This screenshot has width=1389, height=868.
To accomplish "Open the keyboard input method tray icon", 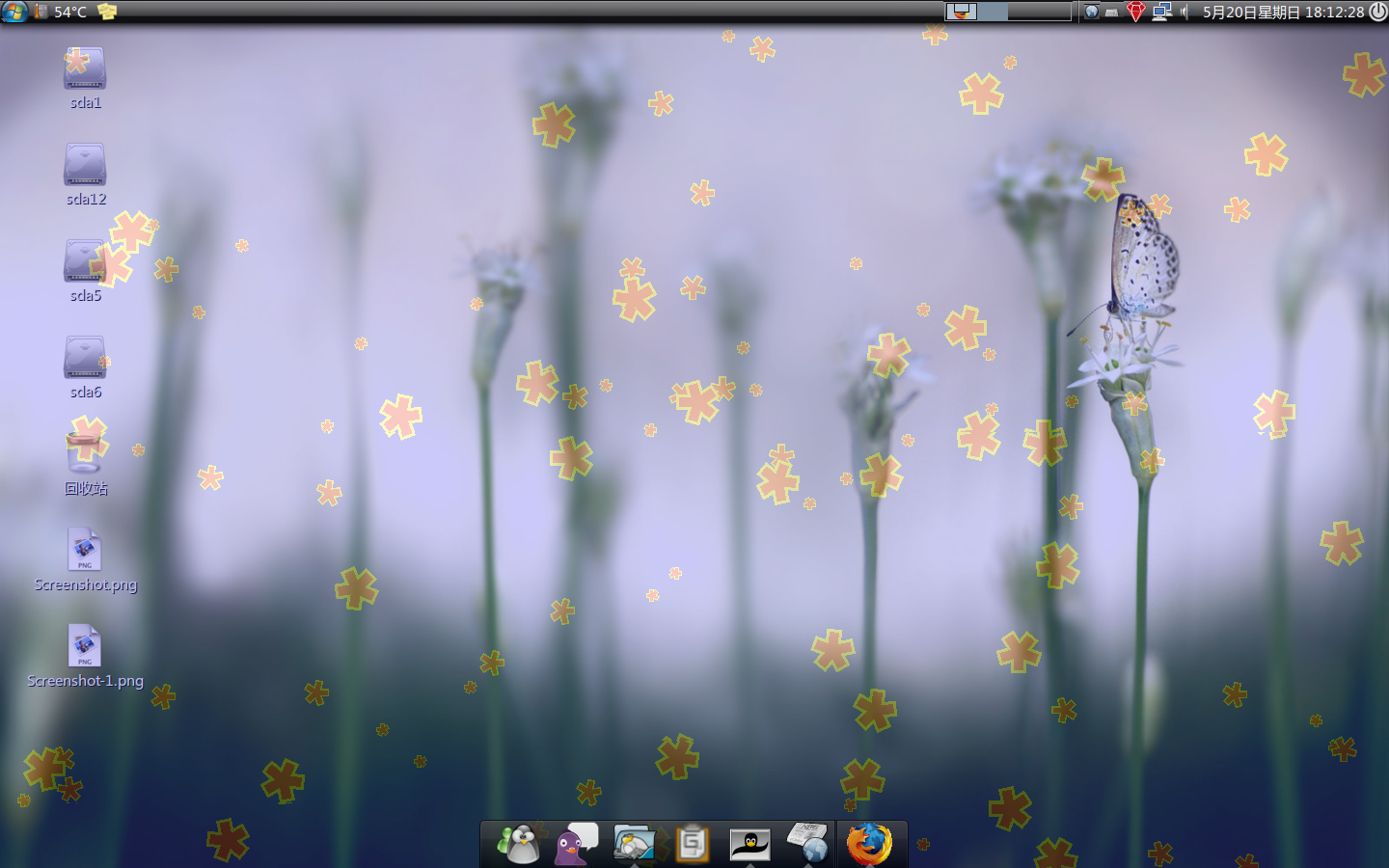I will coord(1112,13).
